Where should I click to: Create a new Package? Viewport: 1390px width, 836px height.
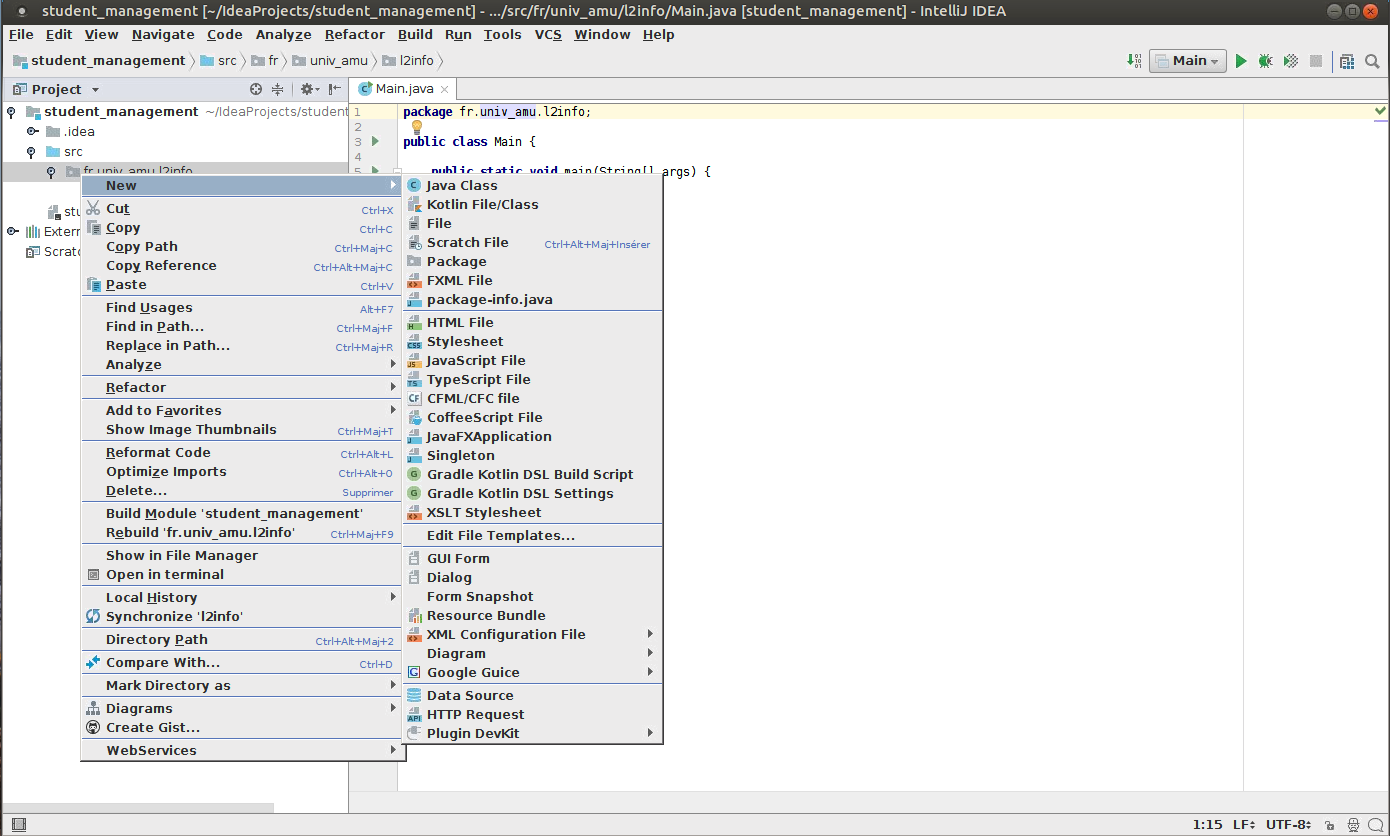point(532,261)
